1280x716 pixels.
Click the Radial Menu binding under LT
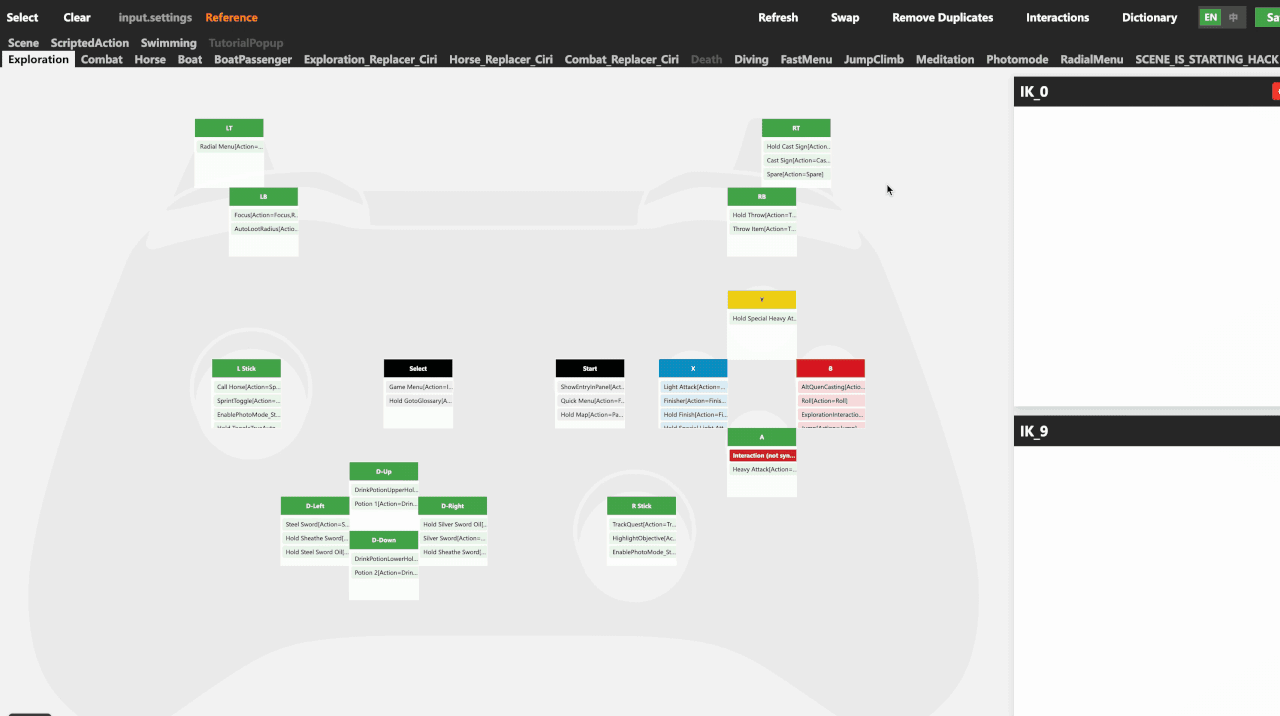point(230,147)
